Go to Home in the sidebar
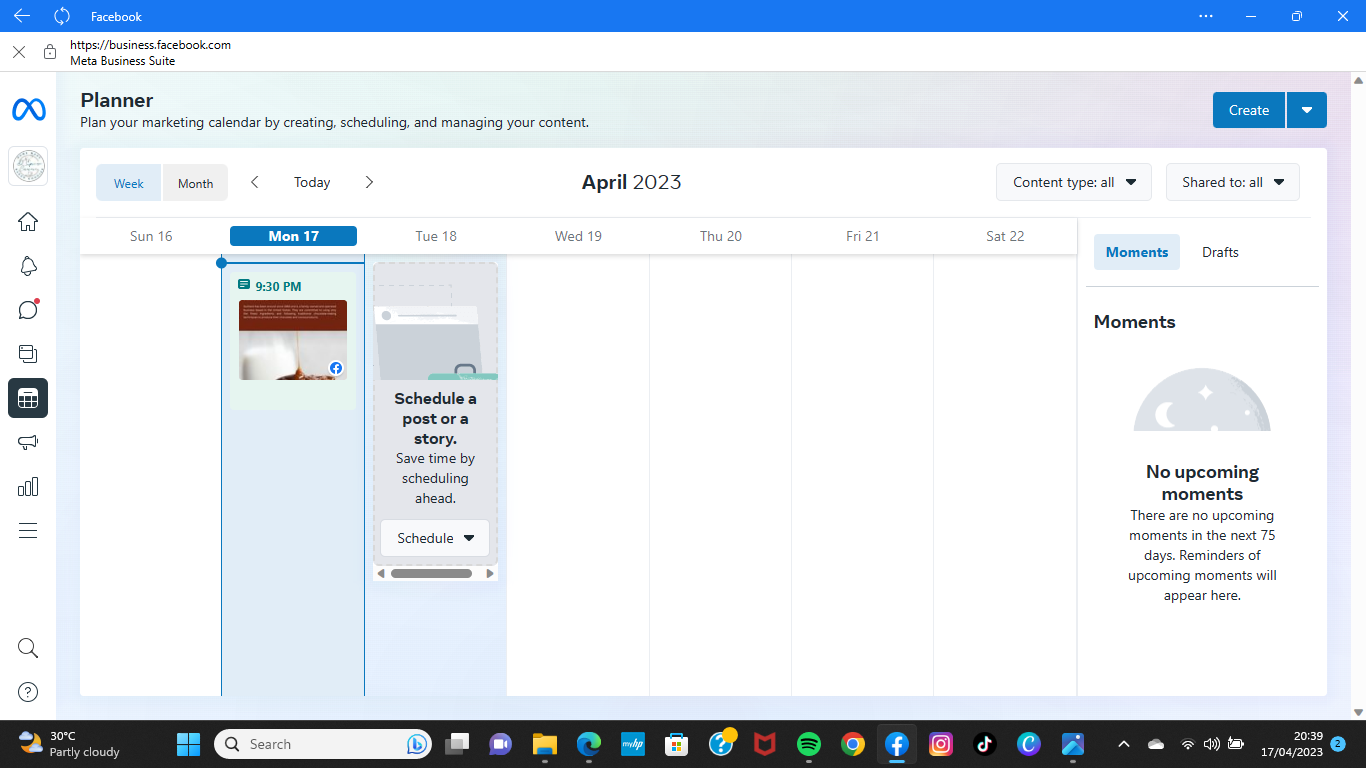This screenshot has height=768, width=1366. point(28,222)
